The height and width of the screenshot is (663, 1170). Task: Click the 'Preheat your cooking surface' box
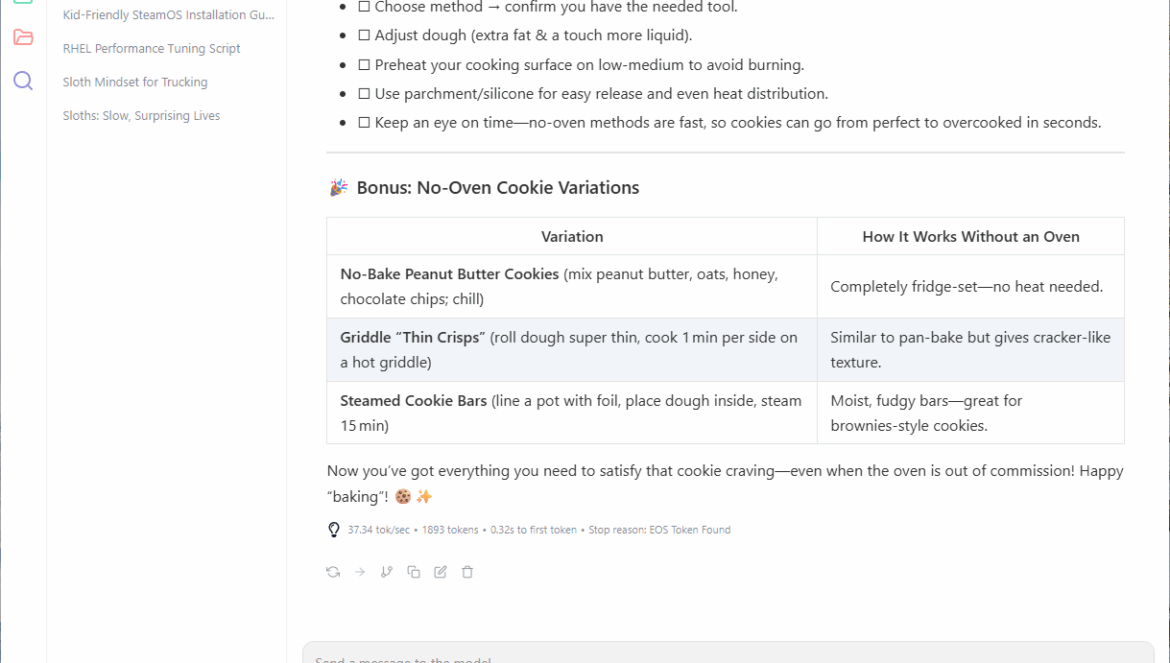[364, 65]
